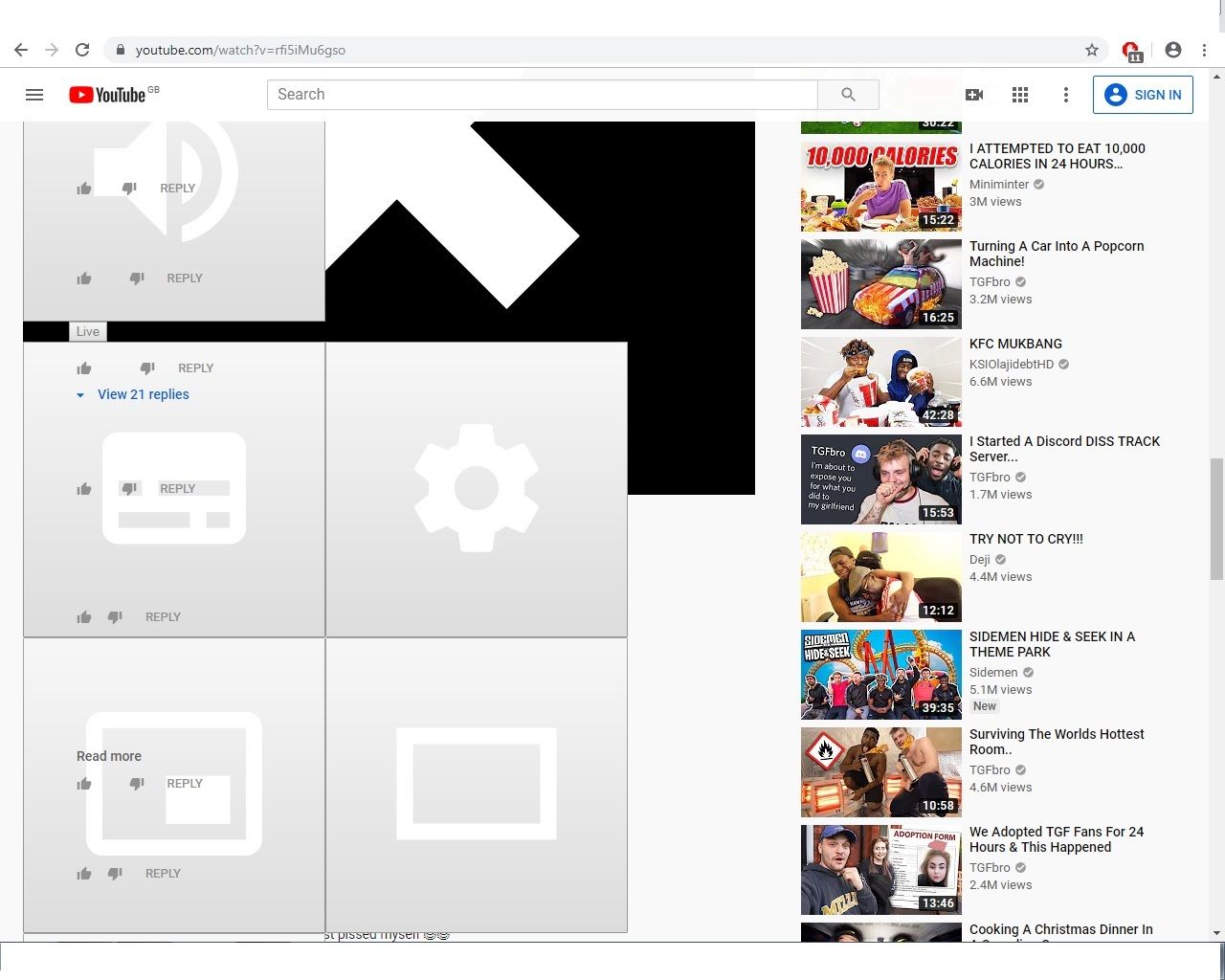Bookmark this page with the star icon
1225x980 pixels.
(x=1091, y=50)
